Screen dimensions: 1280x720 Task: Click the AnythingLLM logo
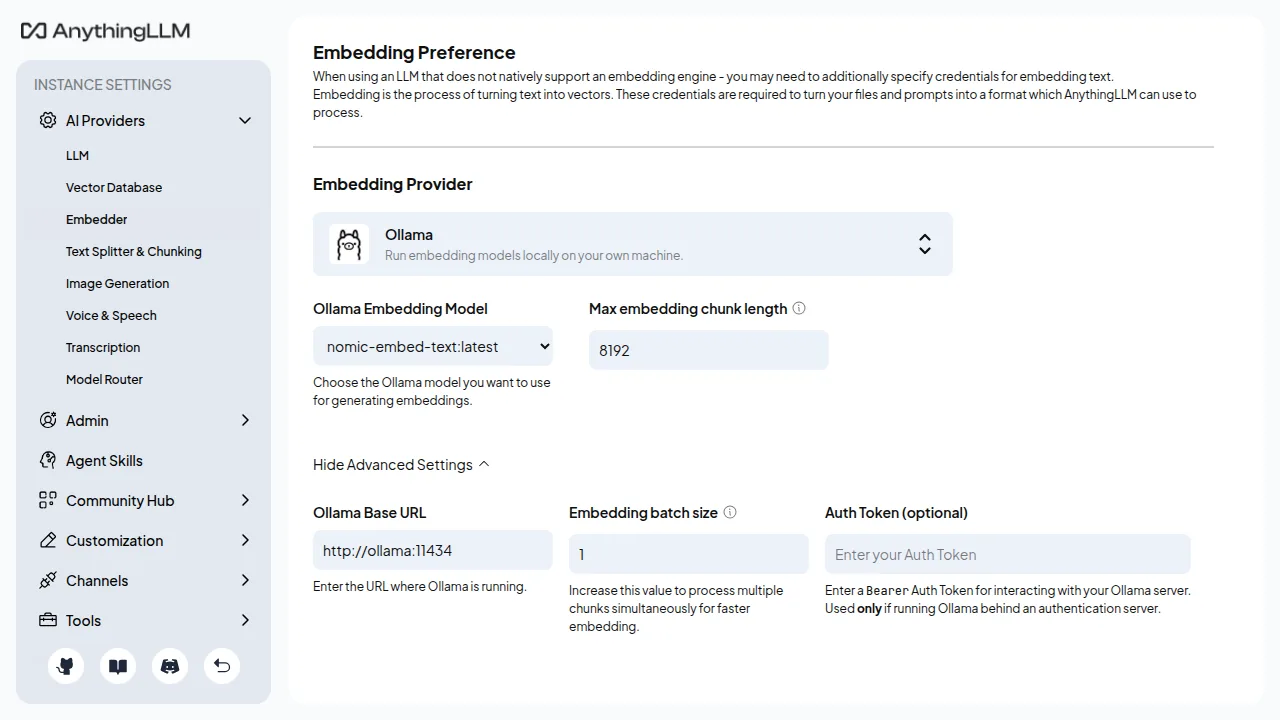point(105,31)
